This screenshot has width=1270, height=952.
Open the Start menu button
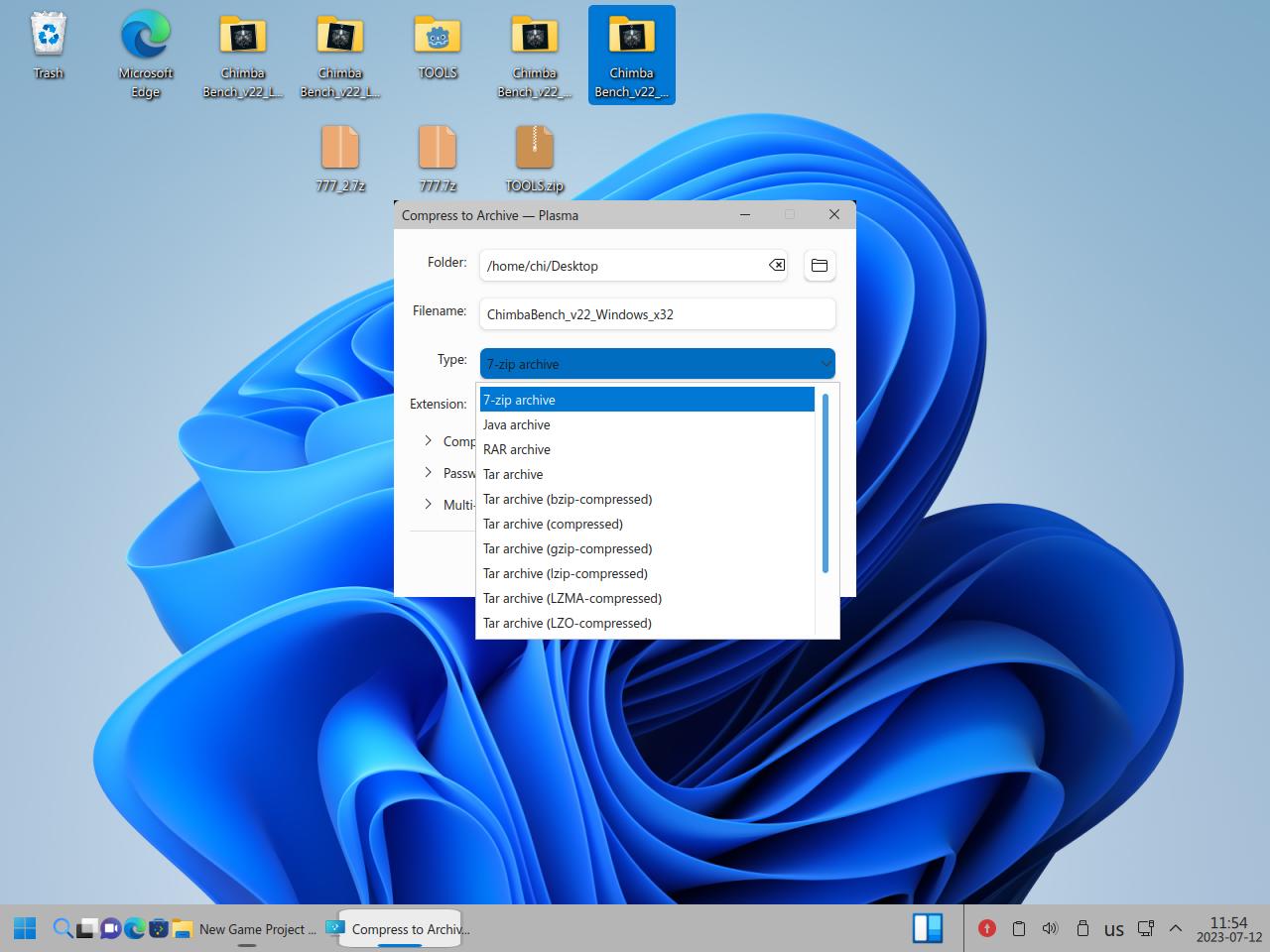(x=26, y=928)
